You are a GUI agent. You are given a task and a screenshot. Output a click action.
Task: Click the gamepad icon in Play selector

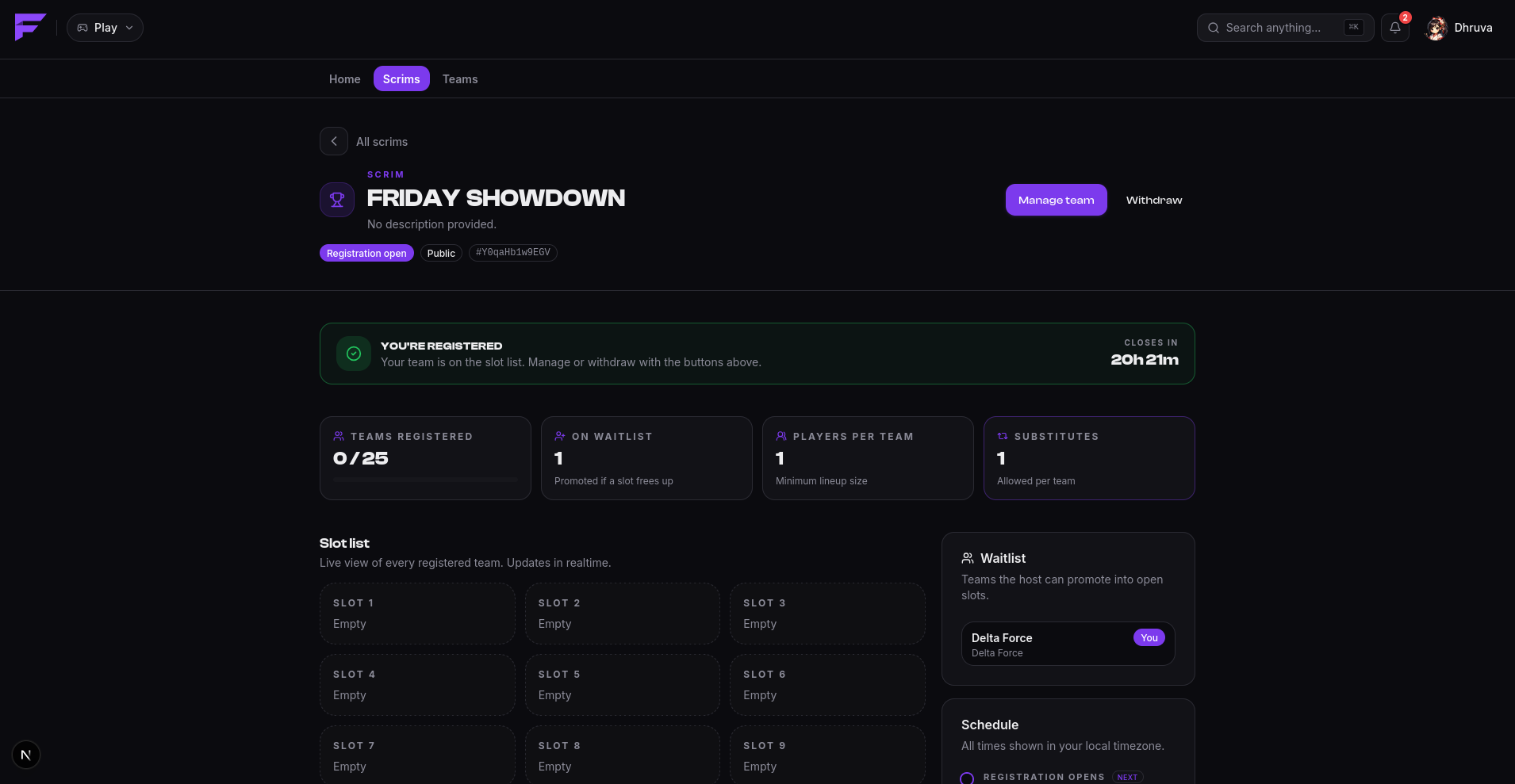click(82, 28)
